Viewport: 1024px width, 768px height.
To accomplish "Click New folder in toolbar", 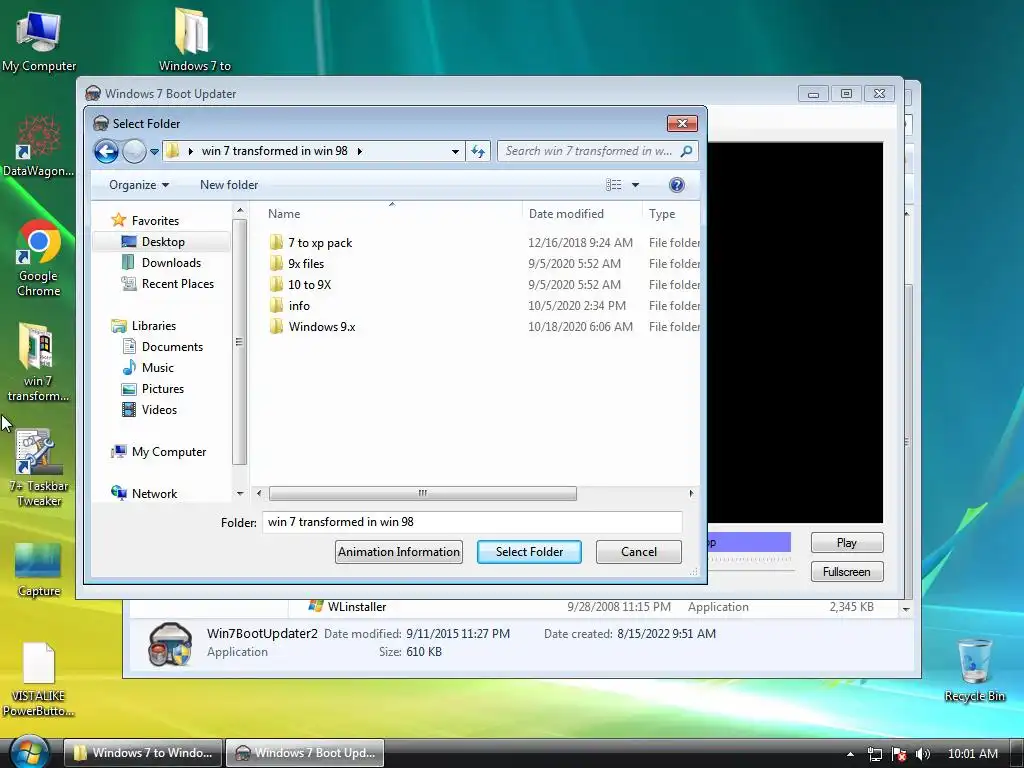I will [x=229, y=185].
